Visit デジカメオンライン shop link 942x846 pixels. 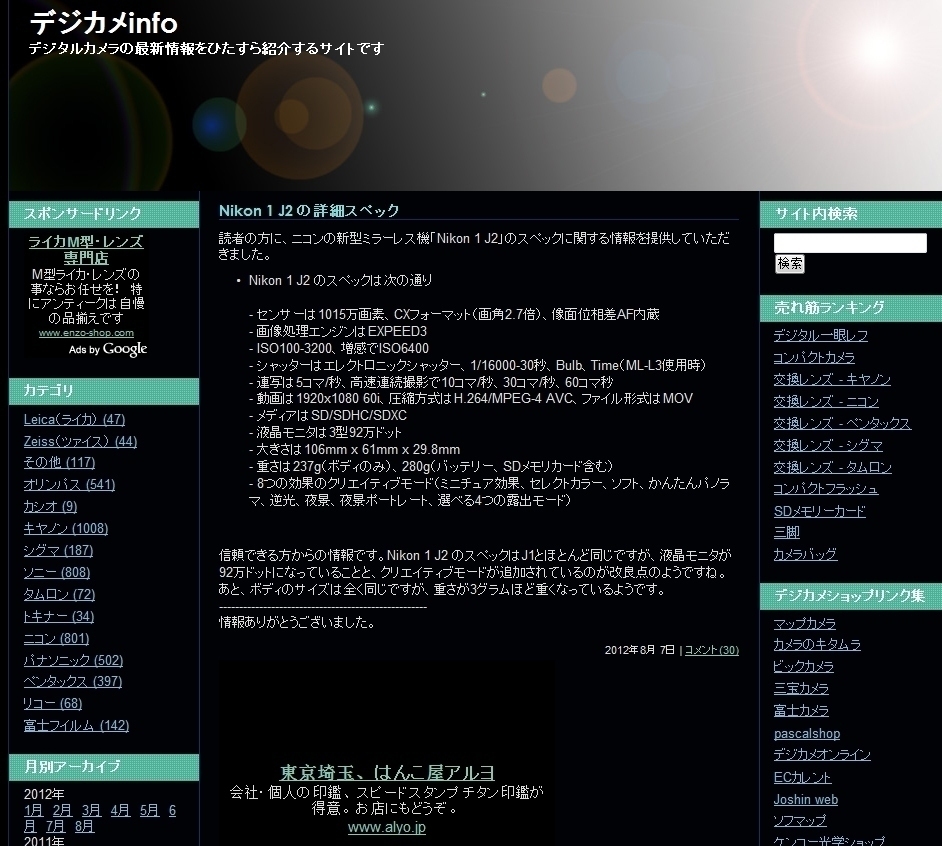(822, 755)
